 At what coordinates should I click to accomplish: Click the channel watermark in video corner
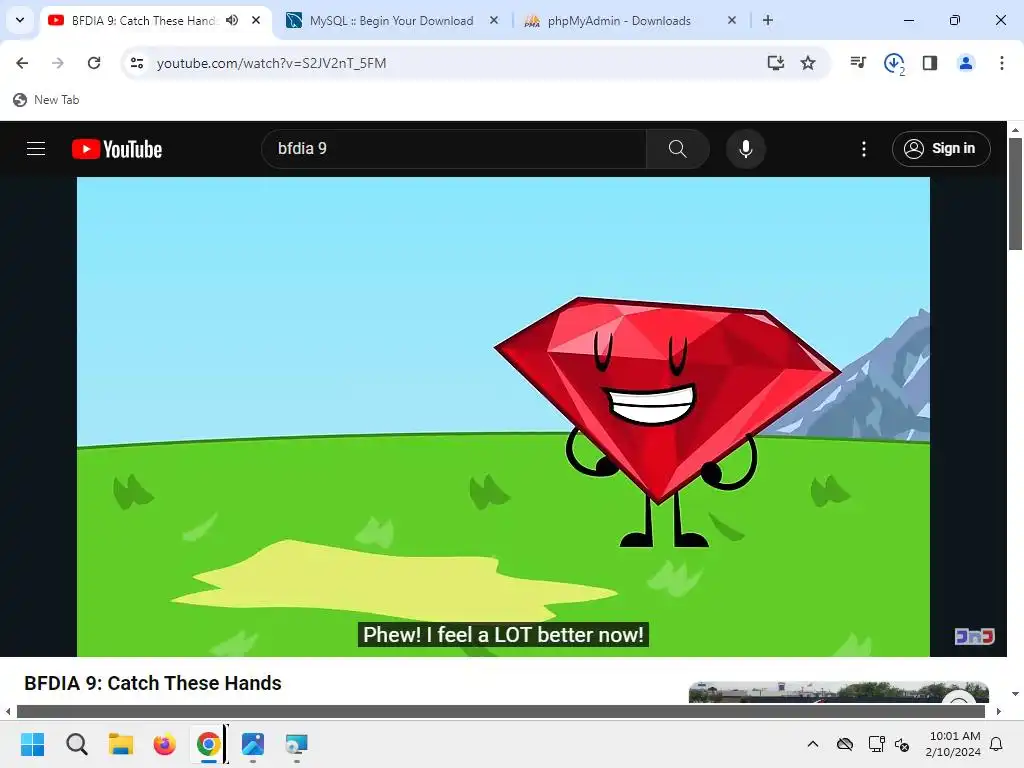[x=974, y=636]
